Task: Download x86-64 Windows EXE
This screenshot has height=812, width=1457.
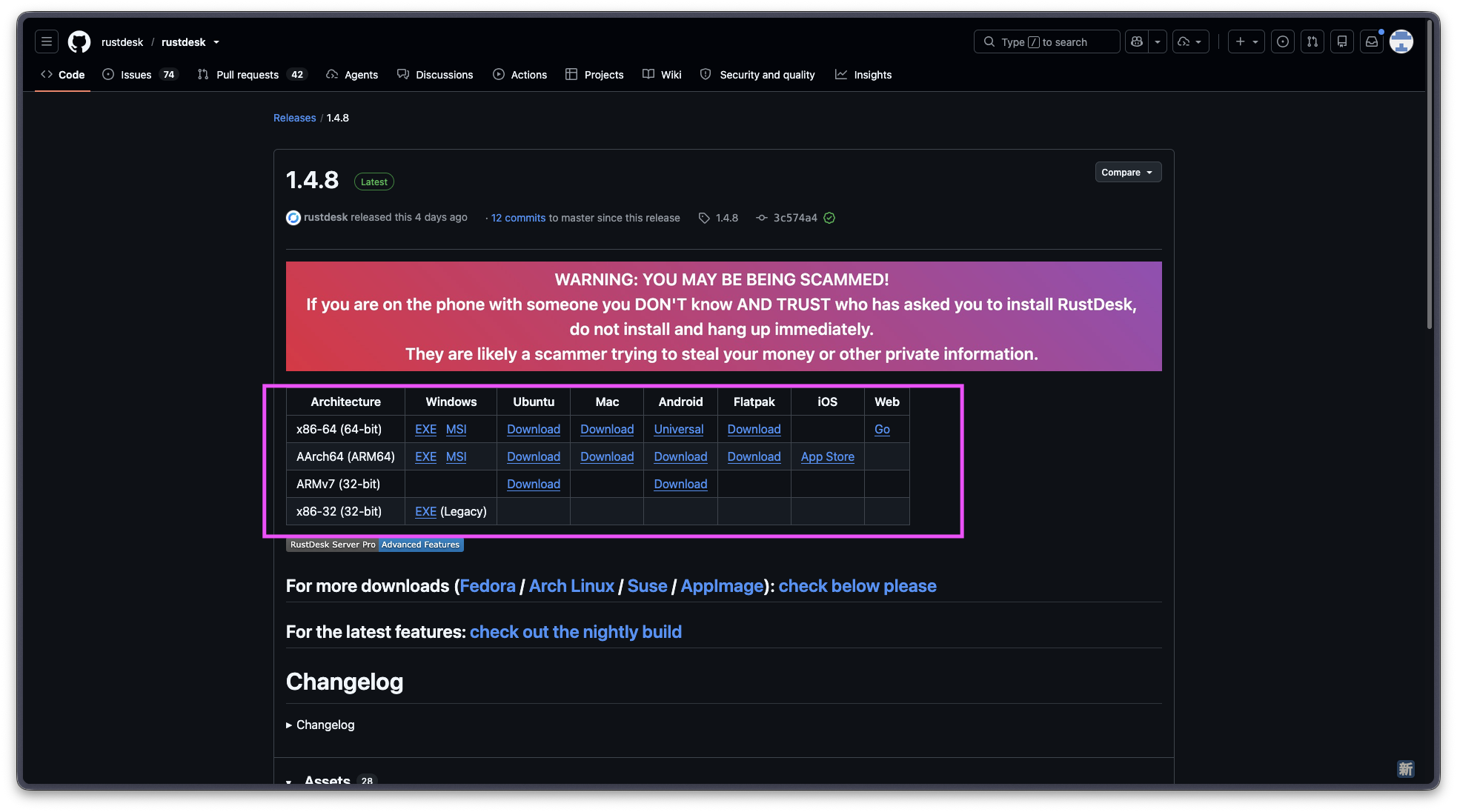Action: pos(425,429)
